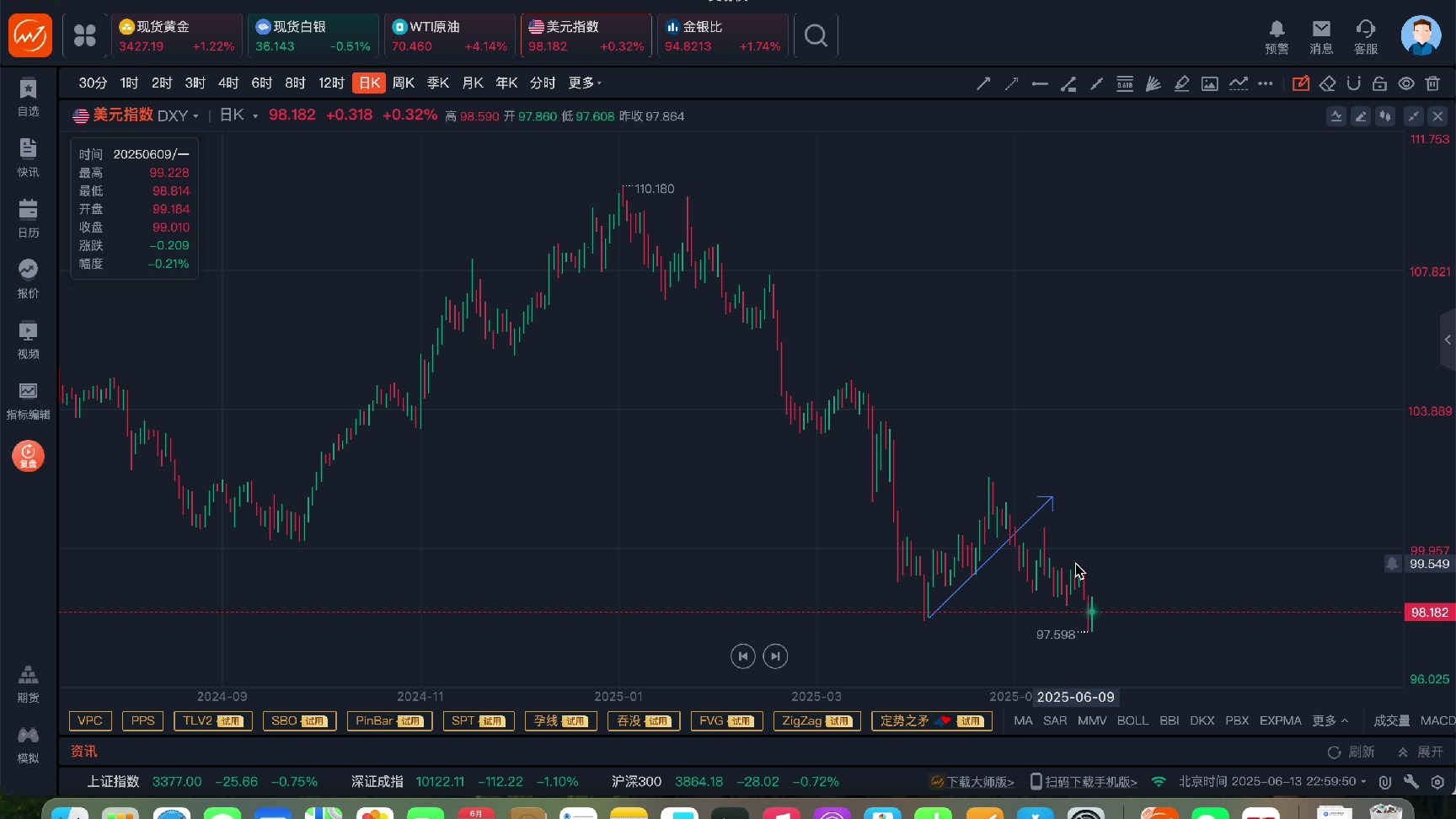This screenshot has width=1456, height=819.
Task: Switch to the 30分 timeframe
Action: click(x=93, y=83)
